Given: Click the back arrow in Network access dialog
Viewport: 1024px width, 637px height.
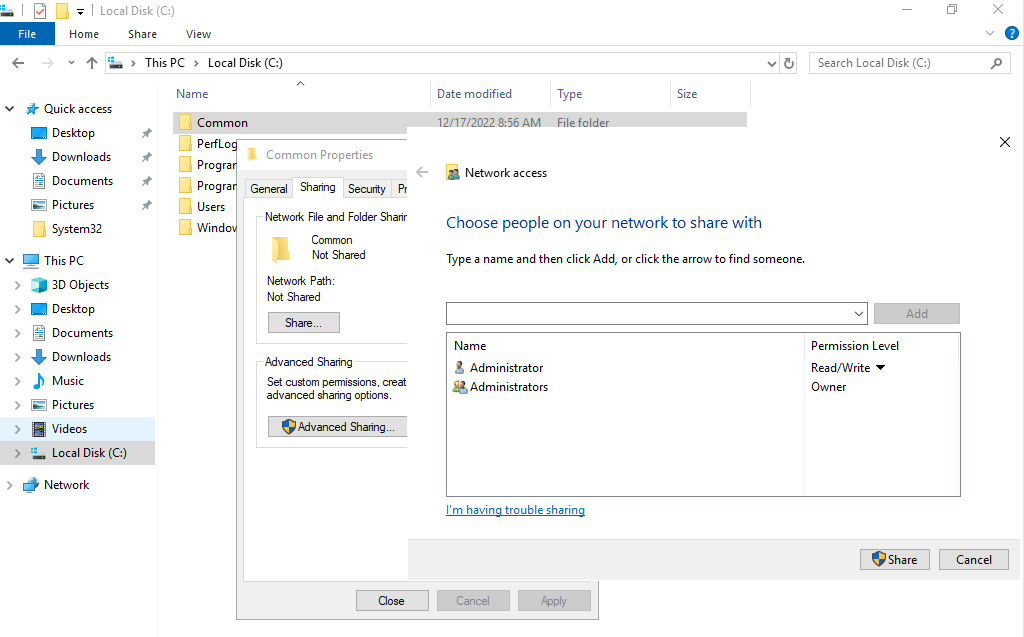Looking at the screenshot, I should [423, 172].
